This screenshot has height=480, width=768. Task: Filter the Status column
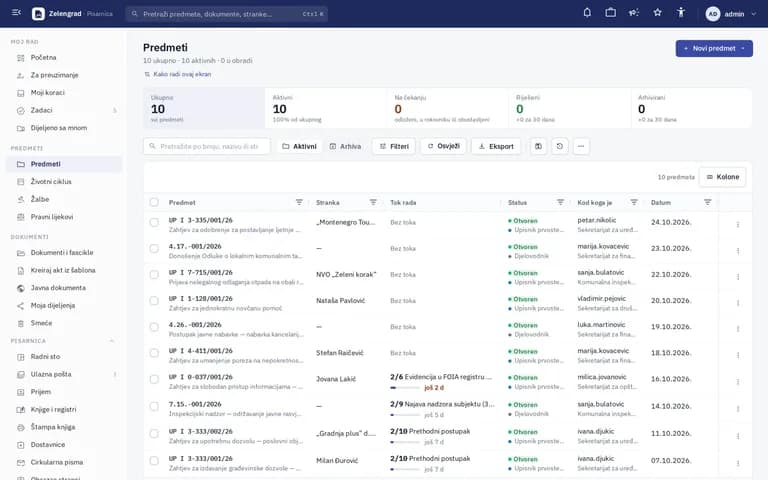pyautogui.click(x=560, y=202)
